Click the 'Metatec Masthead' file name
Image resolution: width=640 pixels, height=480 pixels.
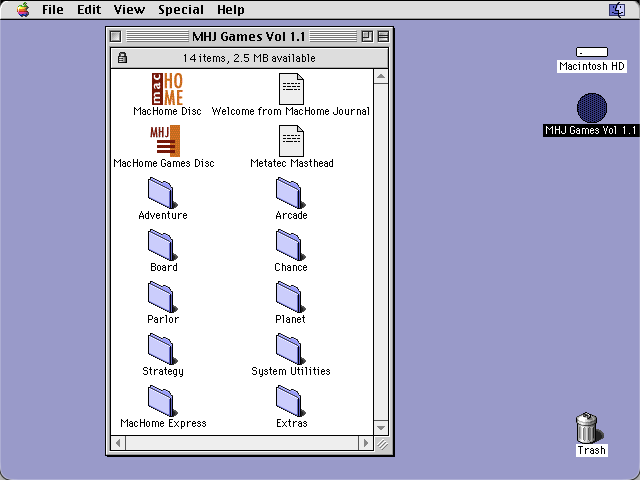click(x=292, y=163)
